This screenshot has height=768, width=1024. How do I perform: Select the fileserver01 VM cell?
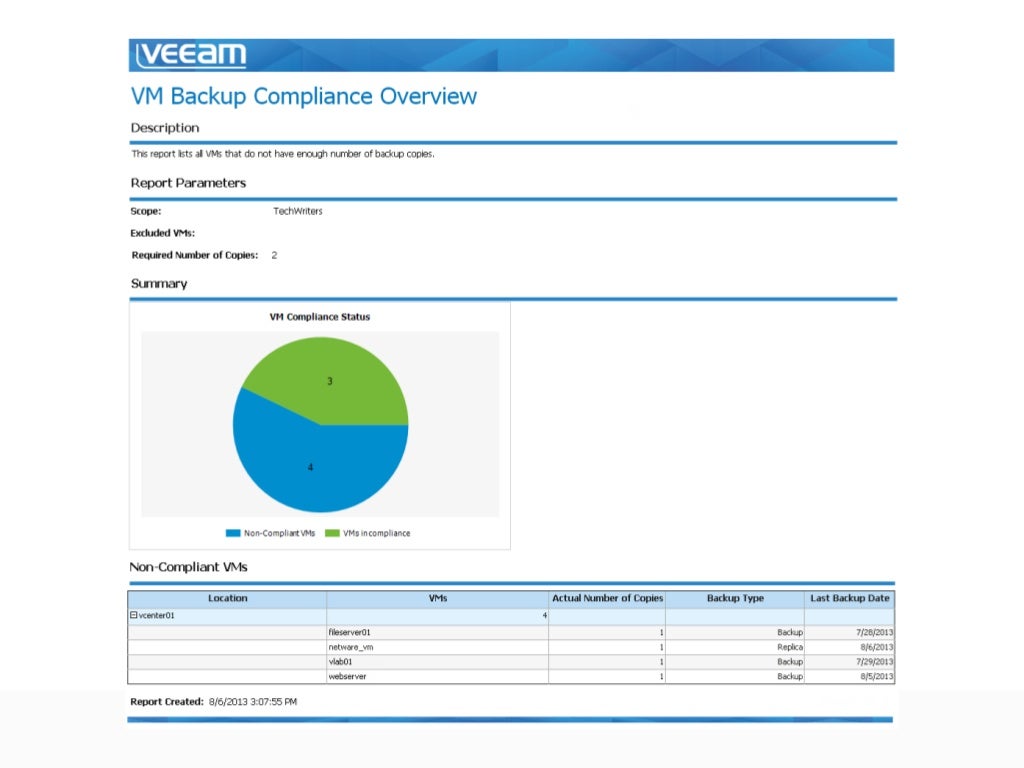coord(438,632)
